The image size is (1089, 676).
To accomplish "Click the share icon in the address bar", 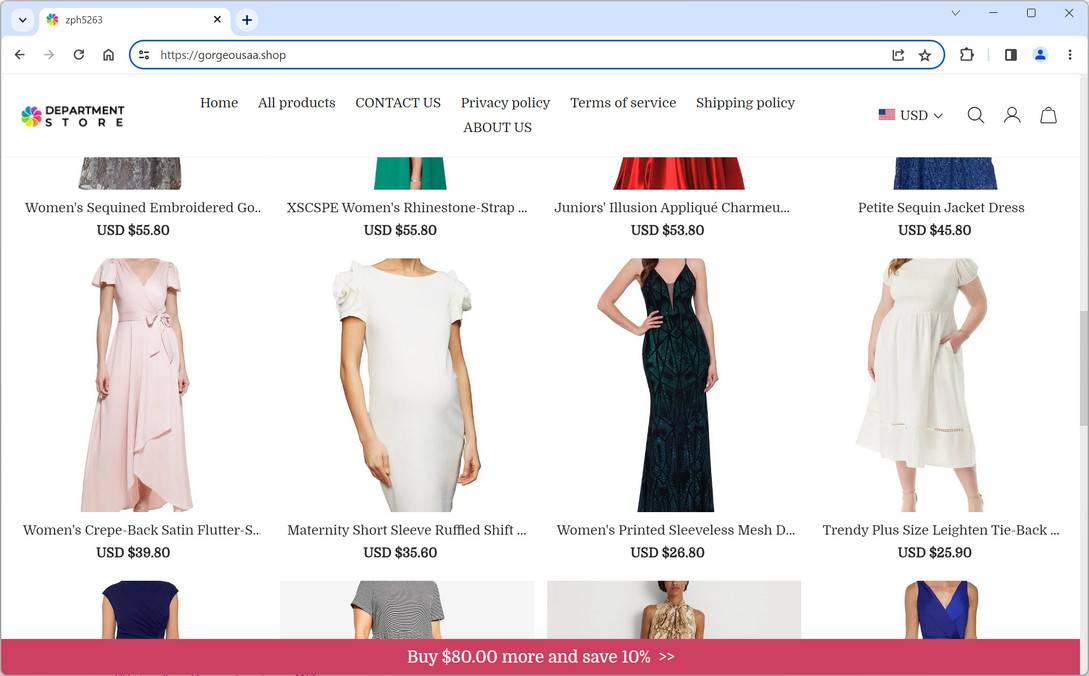I will 898,55.
